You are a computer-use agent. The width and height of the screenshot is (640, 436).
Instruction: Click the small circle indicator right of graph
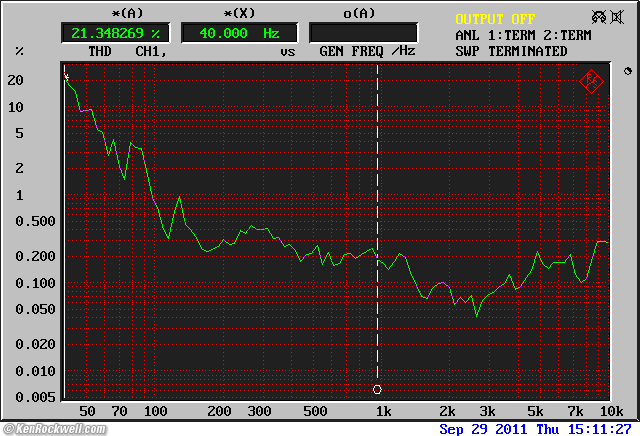[628, 71]
